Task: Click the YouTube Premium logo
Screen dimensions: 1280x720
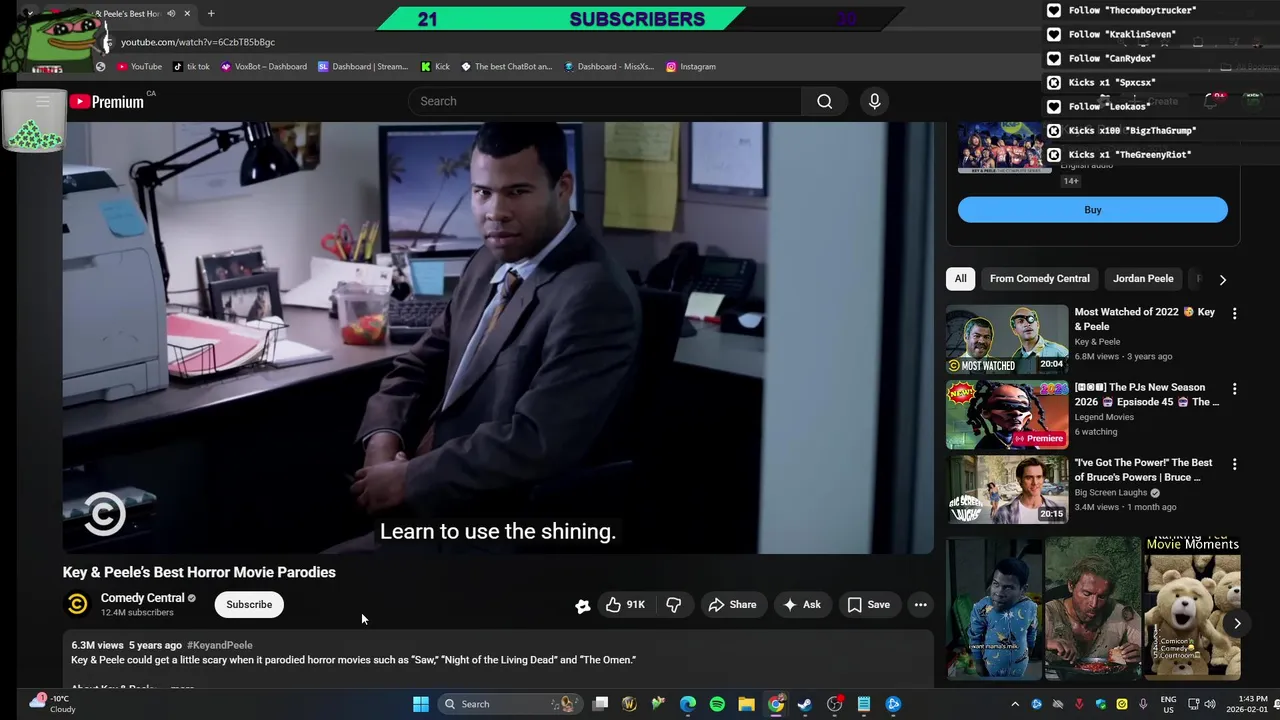Action: [107, 101]
